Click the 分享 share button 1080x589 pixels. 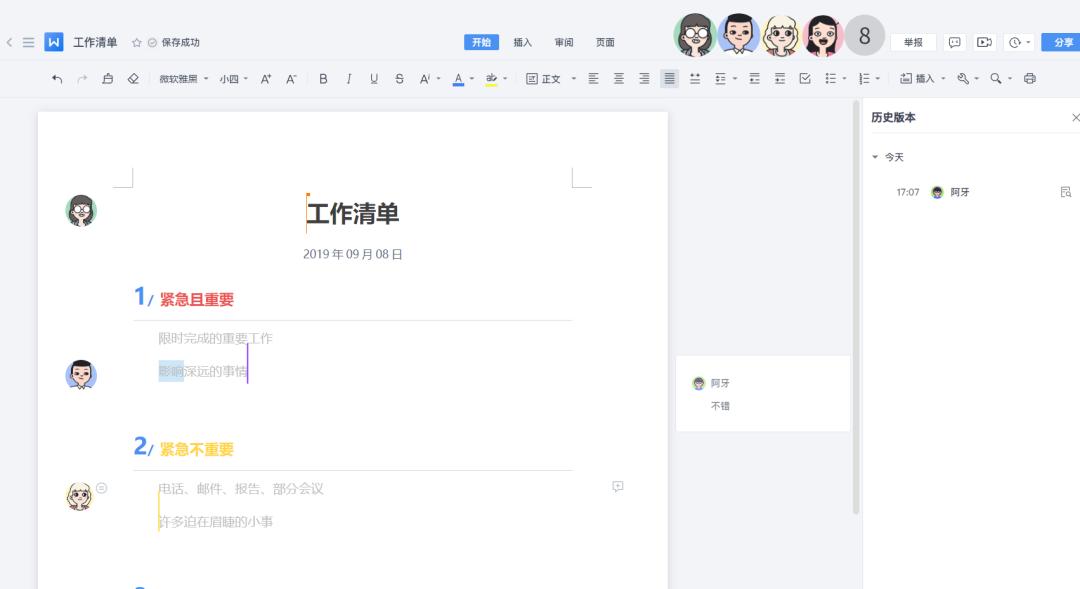coord(1062,42)
